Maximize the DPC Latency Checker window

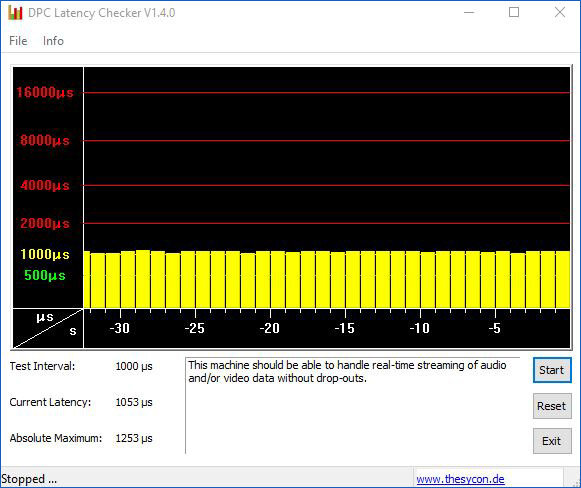[514, 13]
